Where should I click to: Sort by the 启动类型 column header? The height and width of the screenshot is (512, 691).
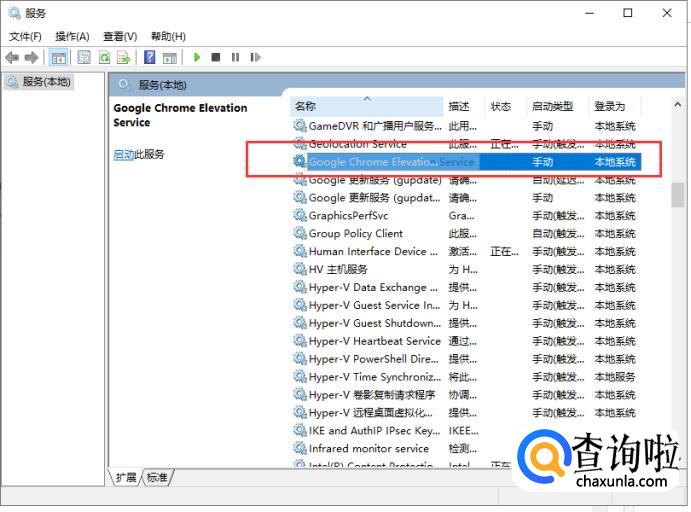(x=557, y=106)
